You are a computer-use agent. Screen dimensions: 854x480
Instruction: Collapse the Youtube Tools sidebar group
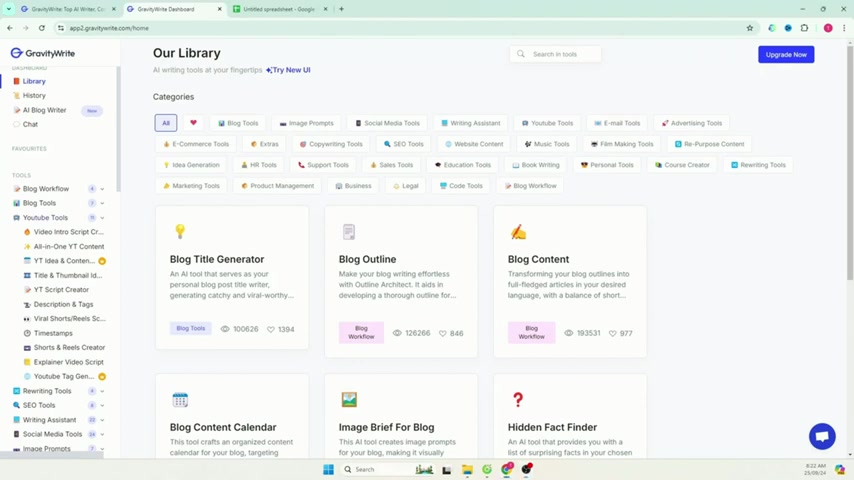[102, 218]
